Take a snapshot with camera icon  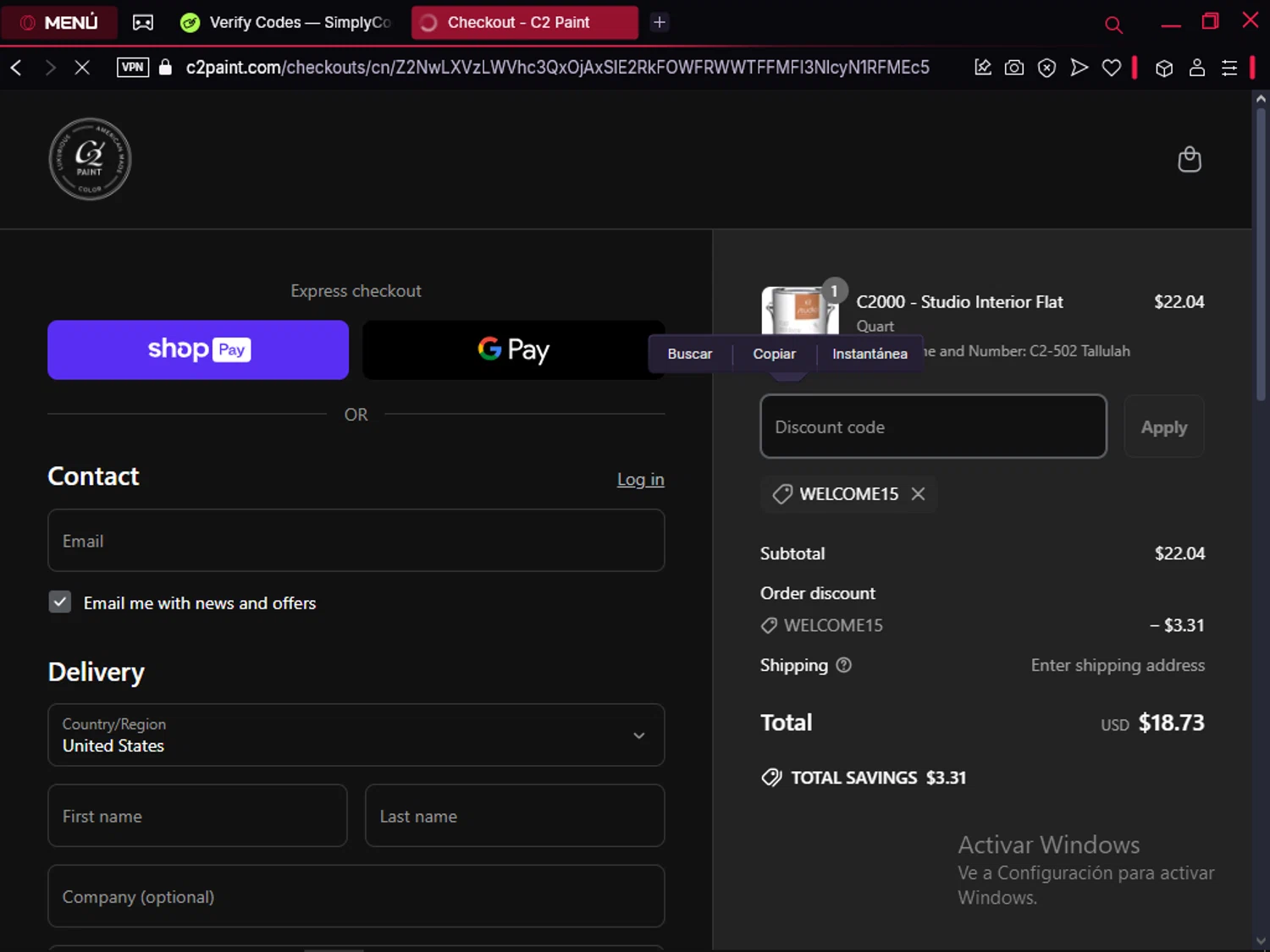pyautogui.click(x=1014, y=68)
